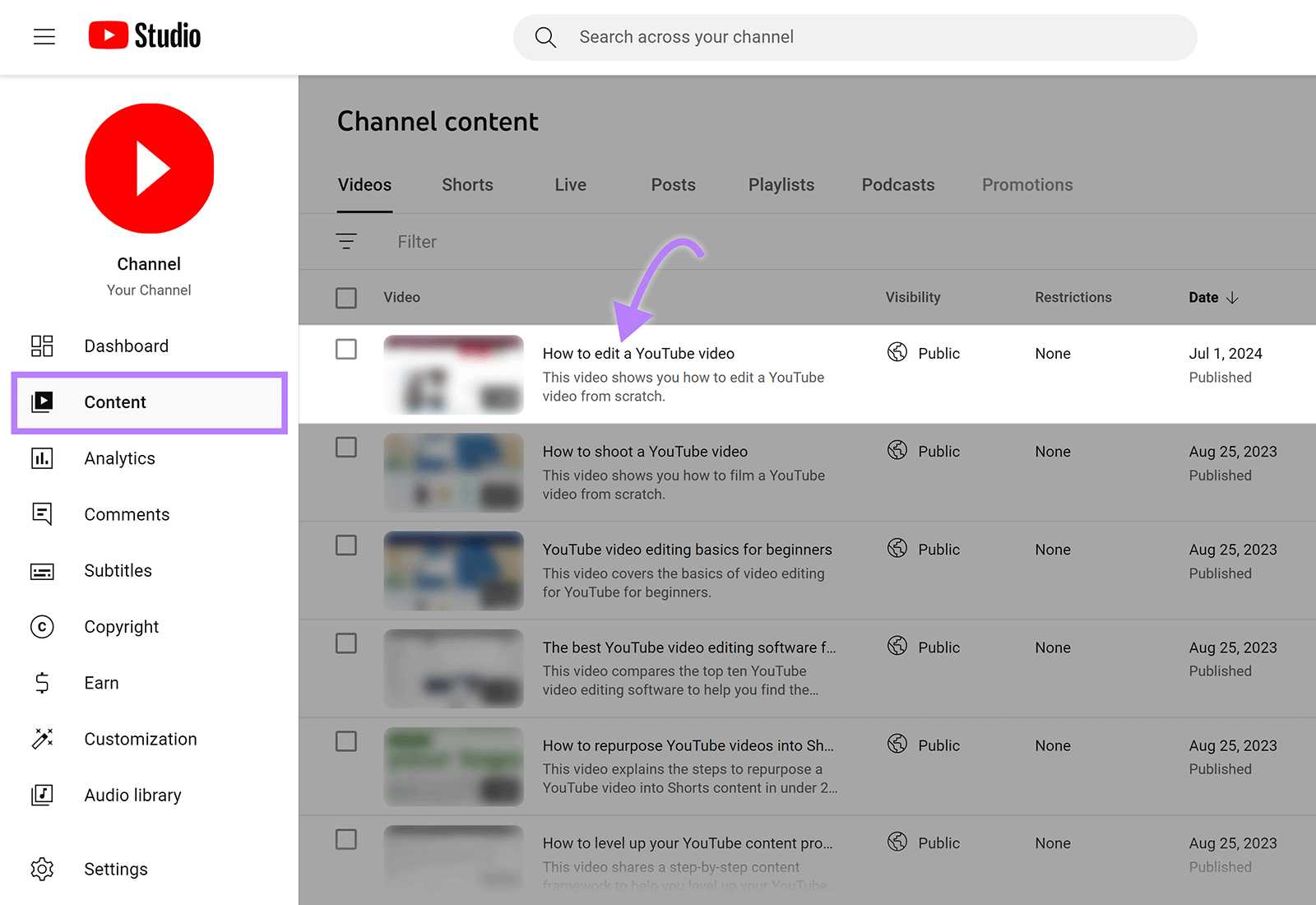This screenshot has height=905, width=1316.
Task: Open title How to shoot a YouTube video
Action: [x=645, y=451]
